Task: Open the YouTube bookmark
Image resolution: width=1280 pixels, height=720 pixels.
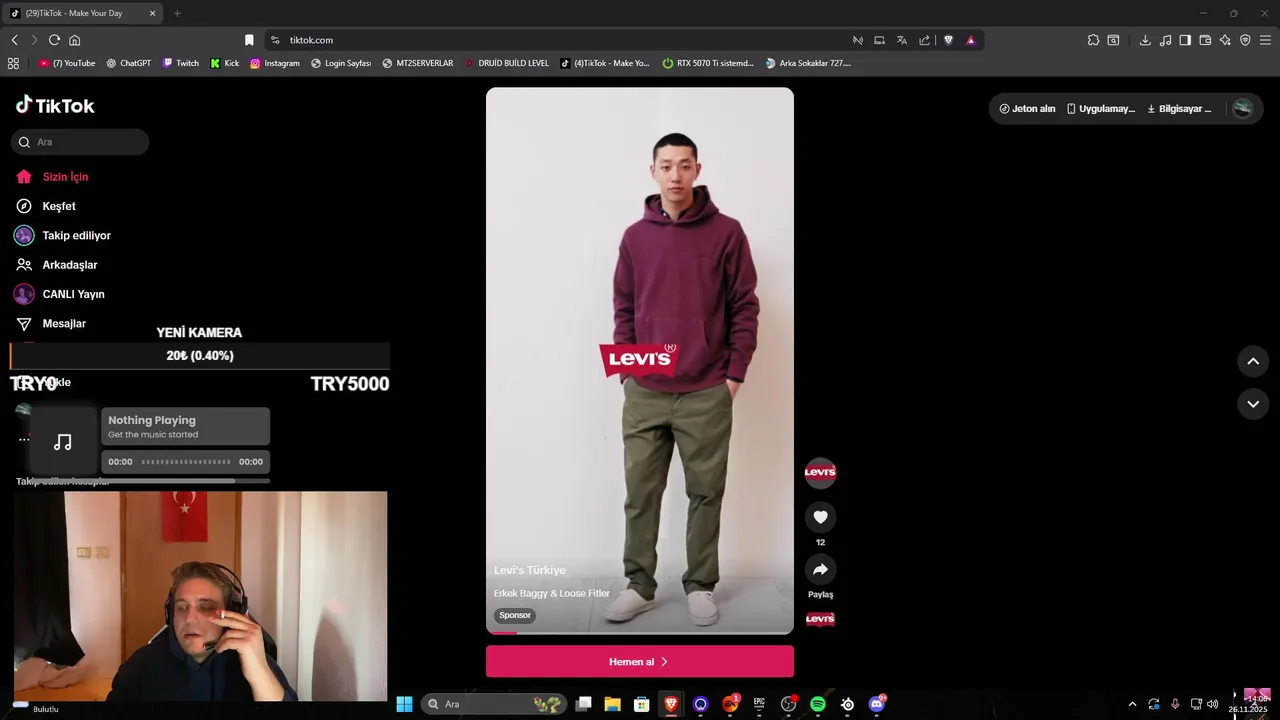Action: click(x=67, y=63)
